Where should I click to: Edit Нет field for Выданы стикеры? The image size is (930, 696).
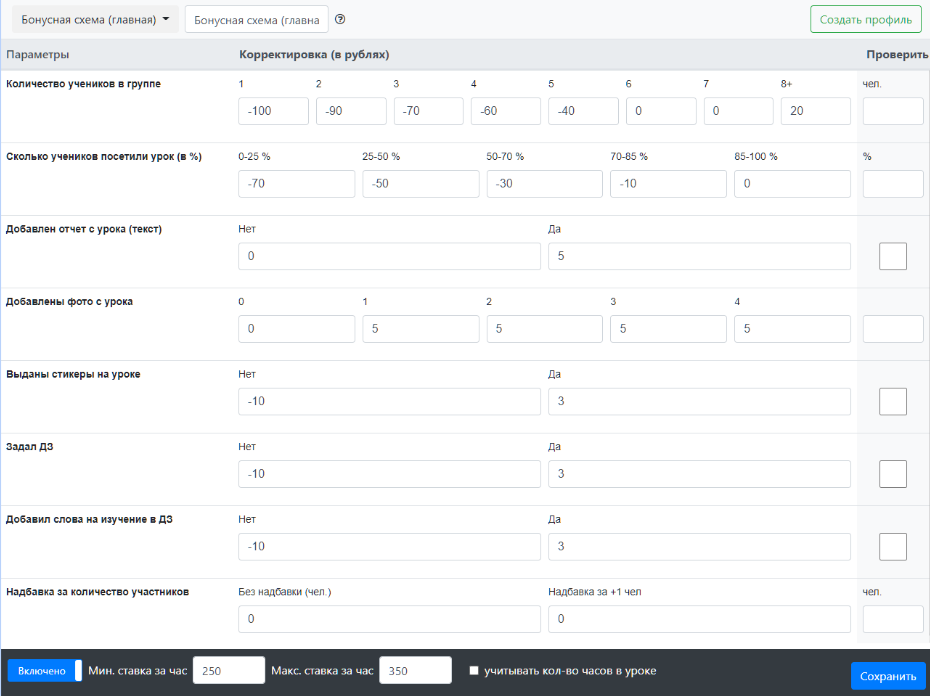(390, 402)
